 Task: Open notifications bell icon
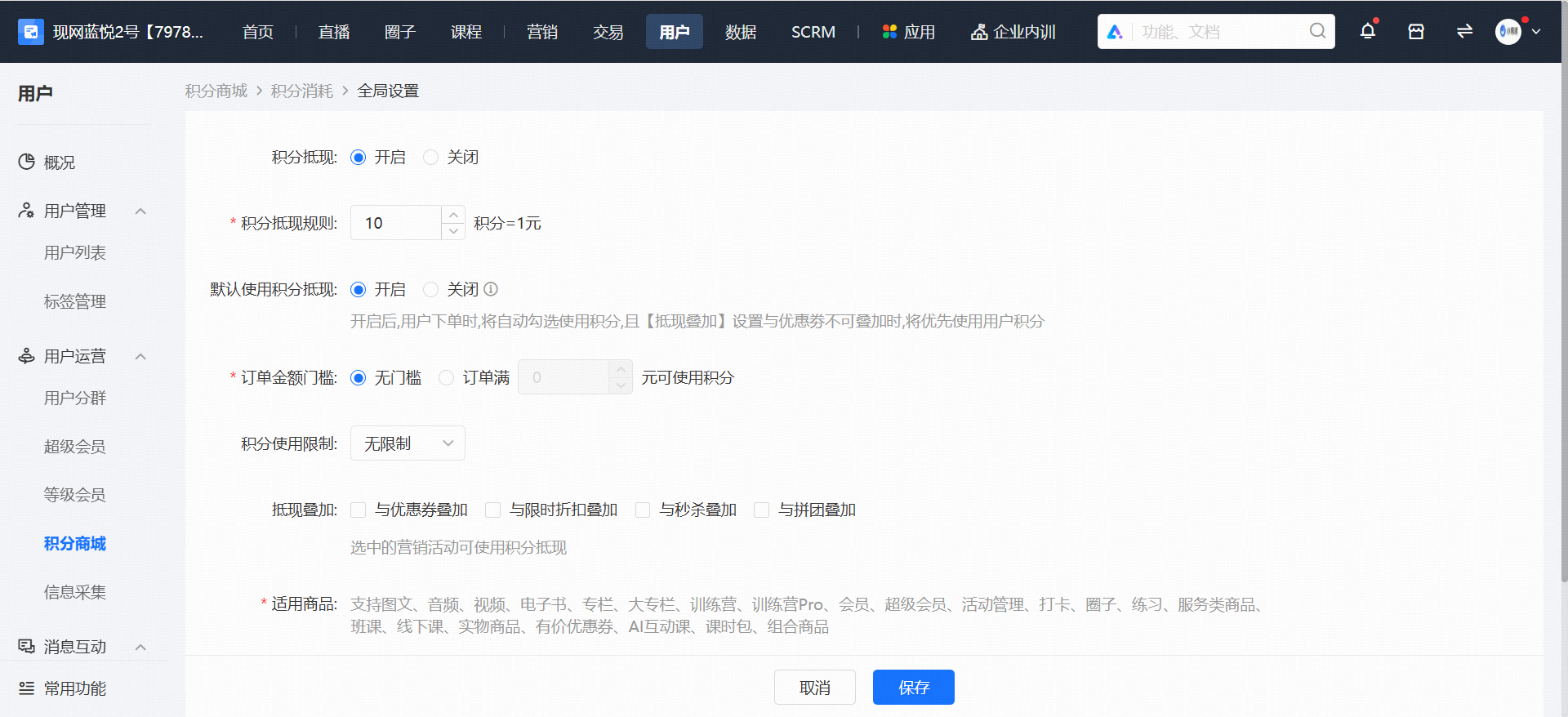click(x=1368, y=31)
